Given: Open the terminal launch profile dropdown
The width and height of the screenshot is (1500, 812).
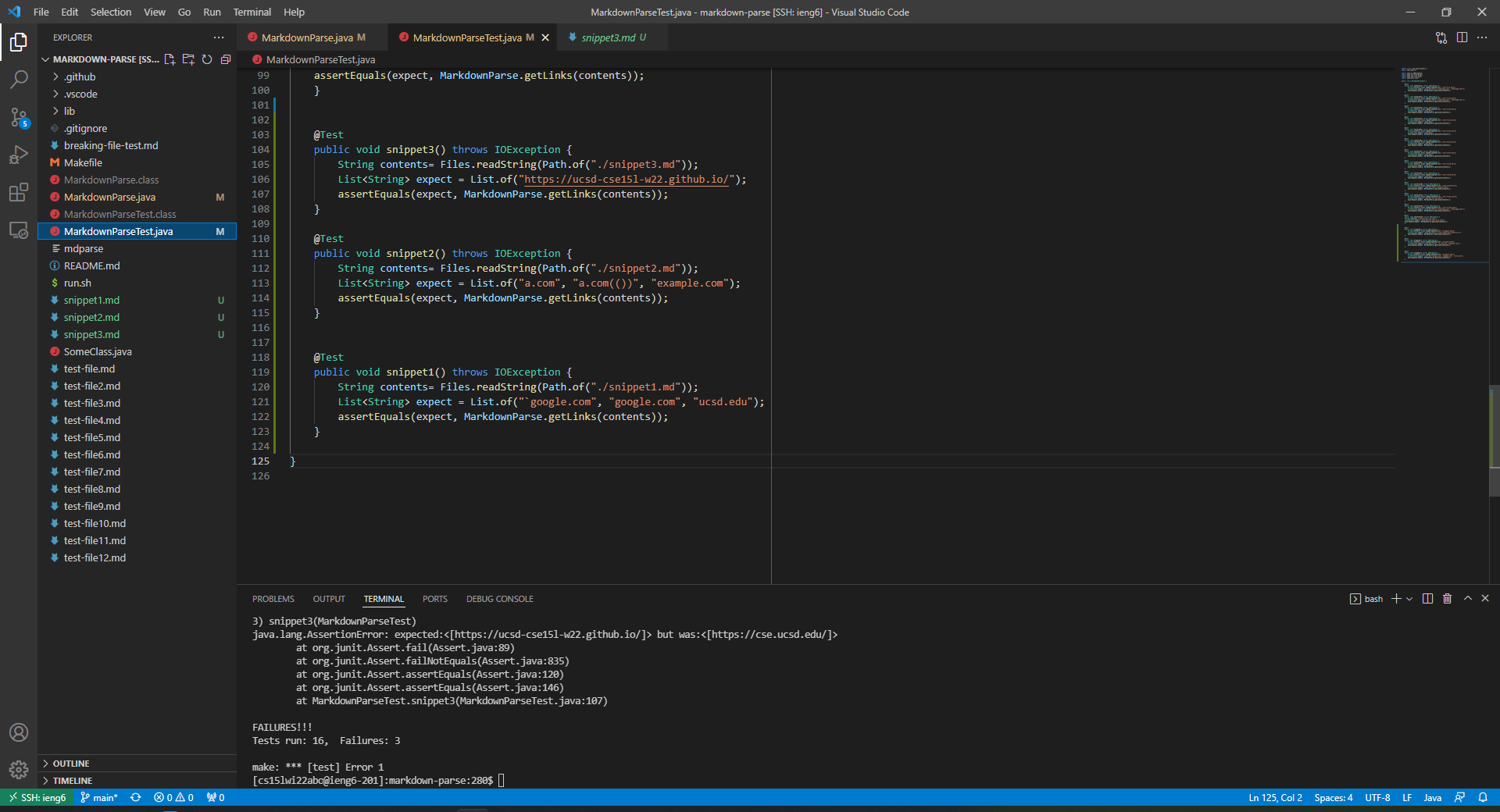Looking at the screenshot, I should (x=1409, y=599).
